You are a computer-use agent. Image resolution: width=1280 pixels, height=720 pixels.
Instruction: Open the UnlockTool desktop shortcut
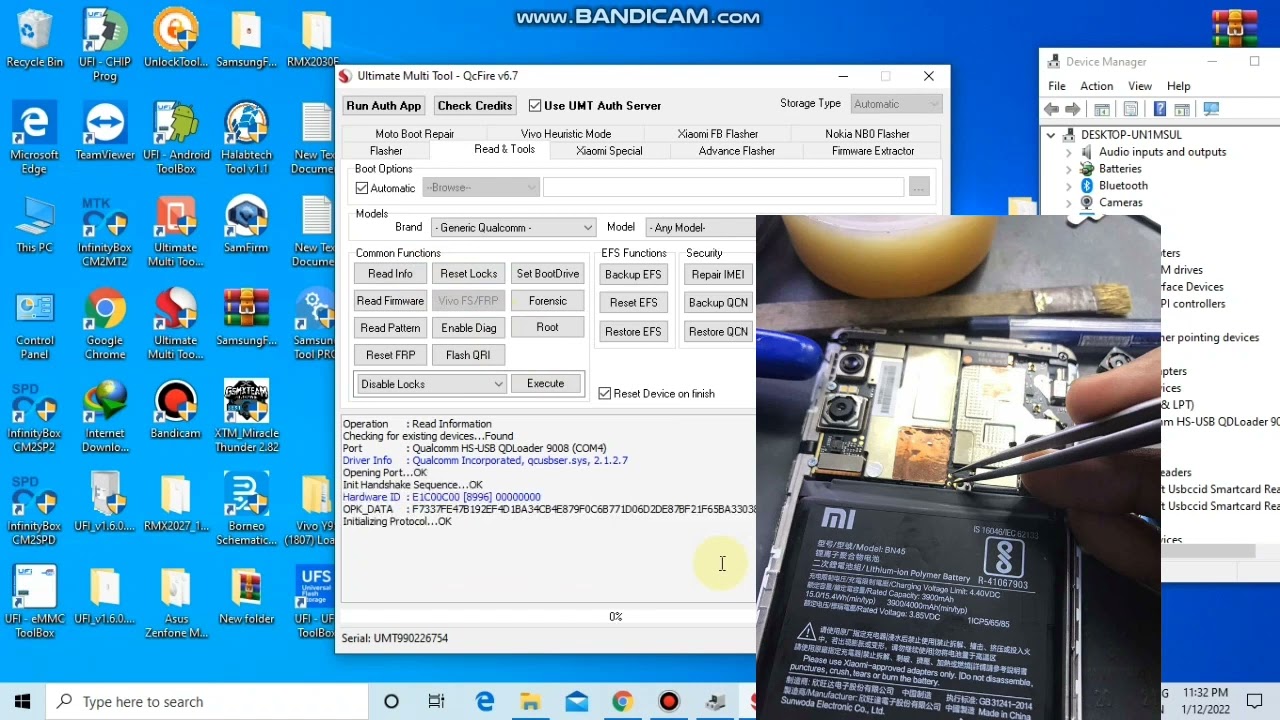point(176,40)
